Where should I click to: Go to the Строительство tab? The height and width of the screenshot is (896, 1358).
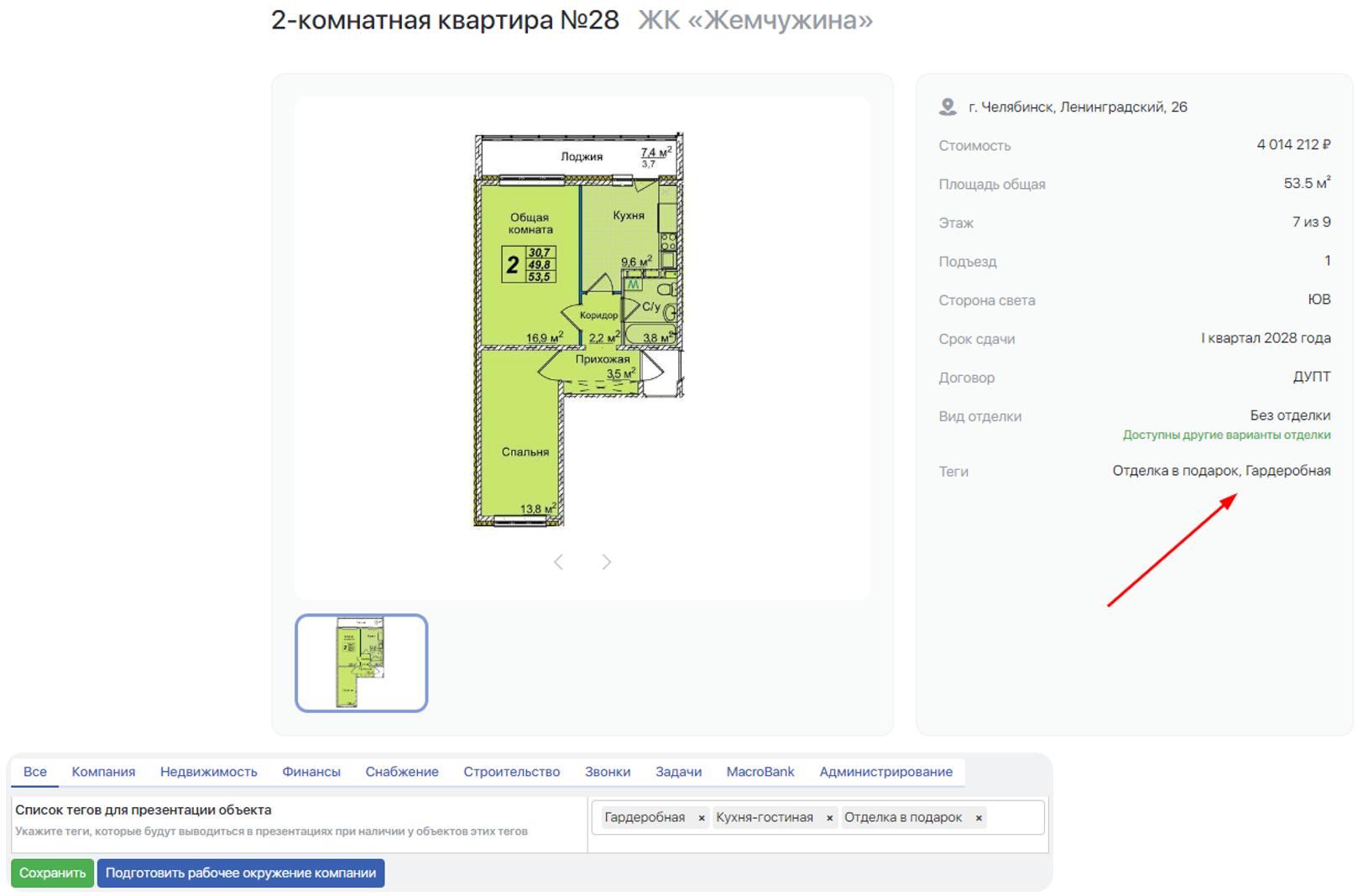point(511,772)
